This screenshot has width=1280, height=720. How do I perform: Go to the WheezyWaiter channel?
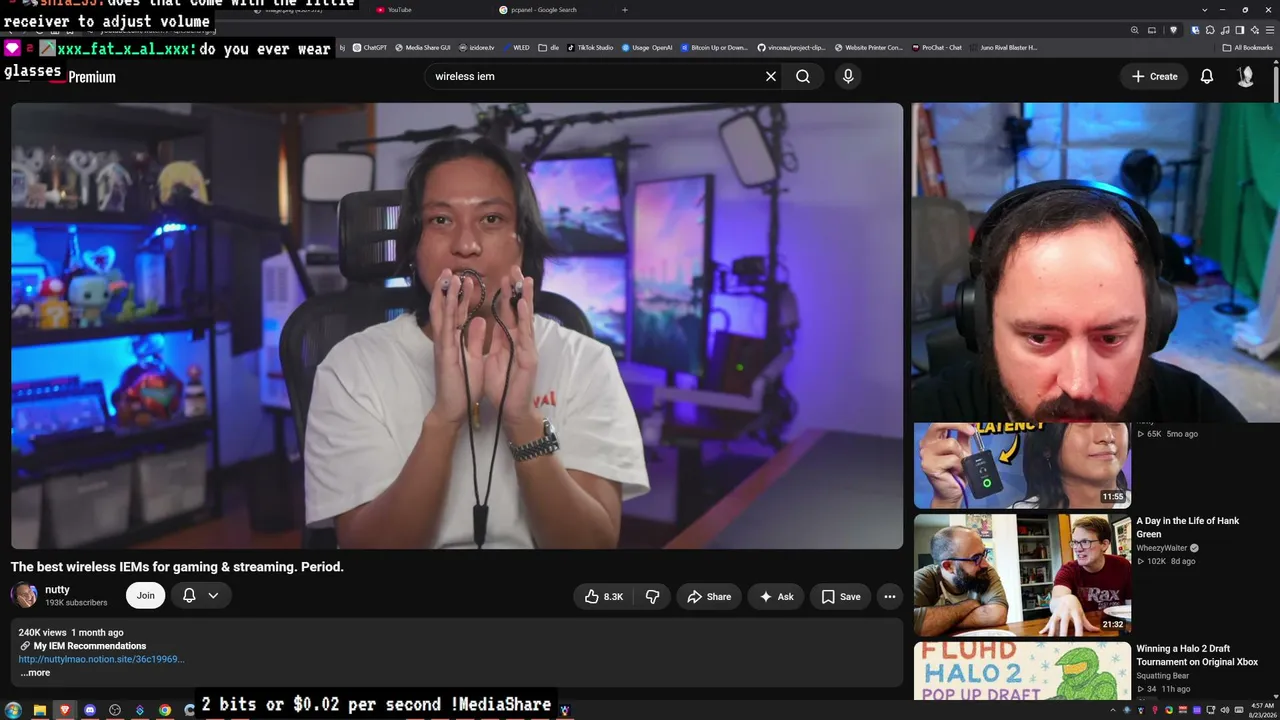click(x=1161, y=548)
